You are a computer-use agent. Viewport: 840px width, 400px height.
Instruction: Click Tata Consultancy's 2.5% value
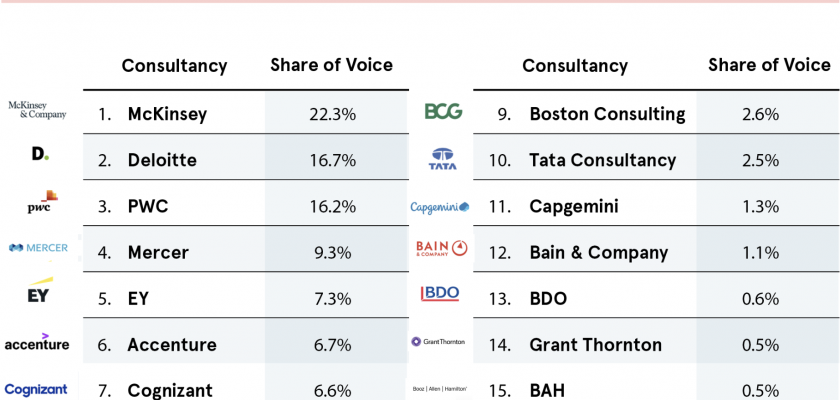coord(760,160)
